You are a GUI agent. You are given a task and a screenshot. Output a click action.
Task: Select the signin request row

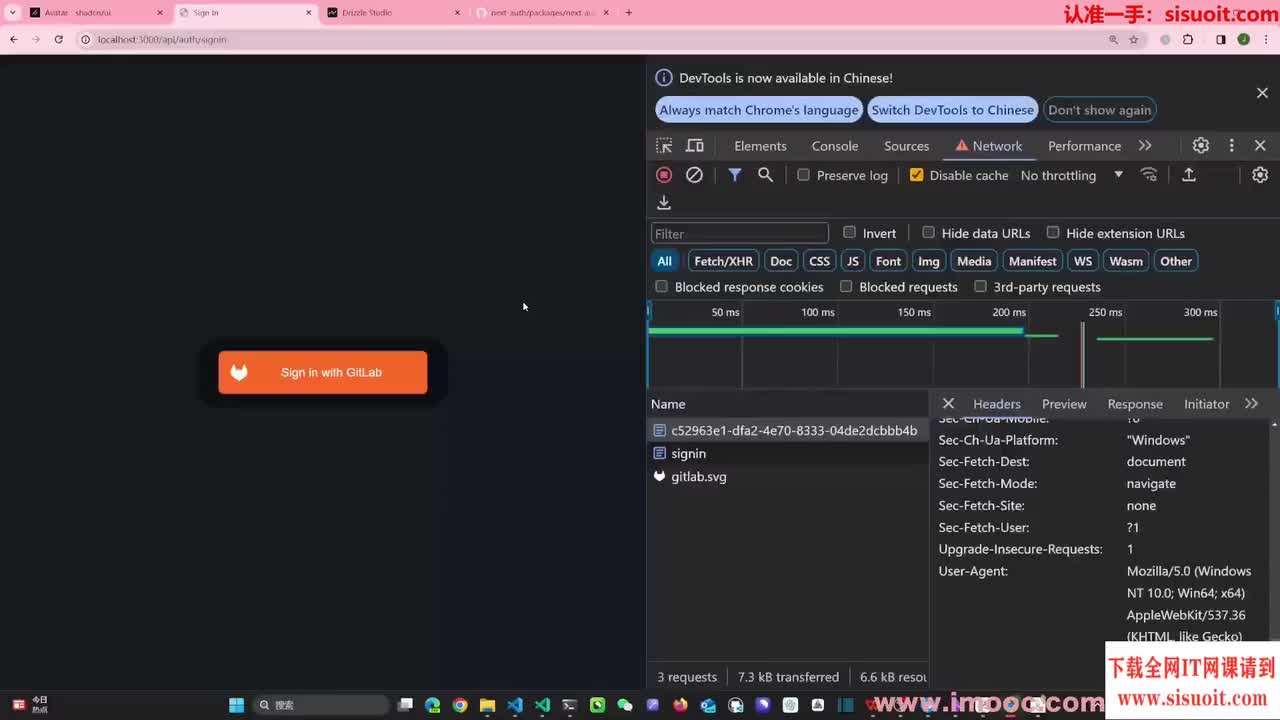tap(788, 453)
